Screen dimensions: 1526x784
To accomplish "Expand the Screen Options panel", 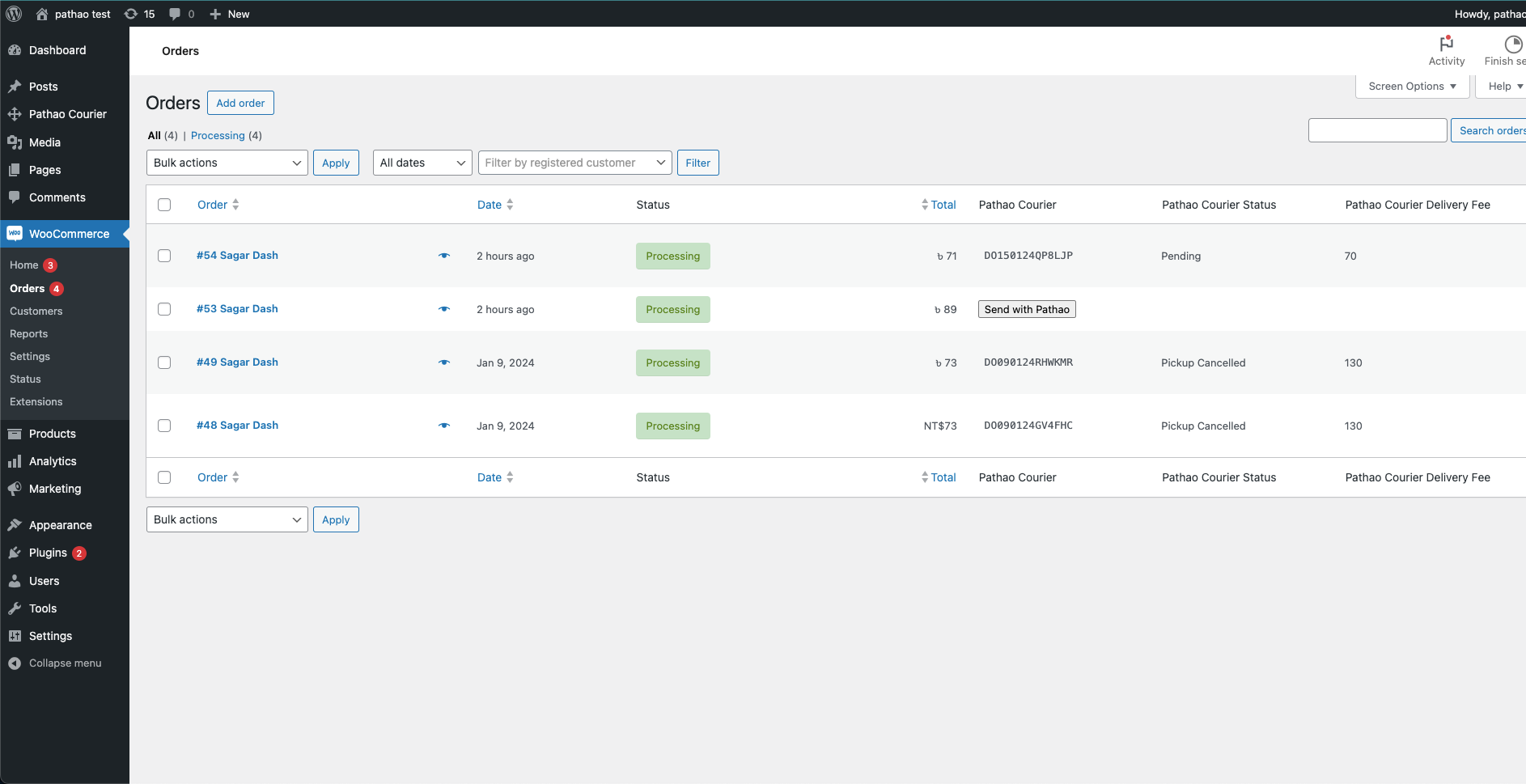I will (x=1413, y=87).
